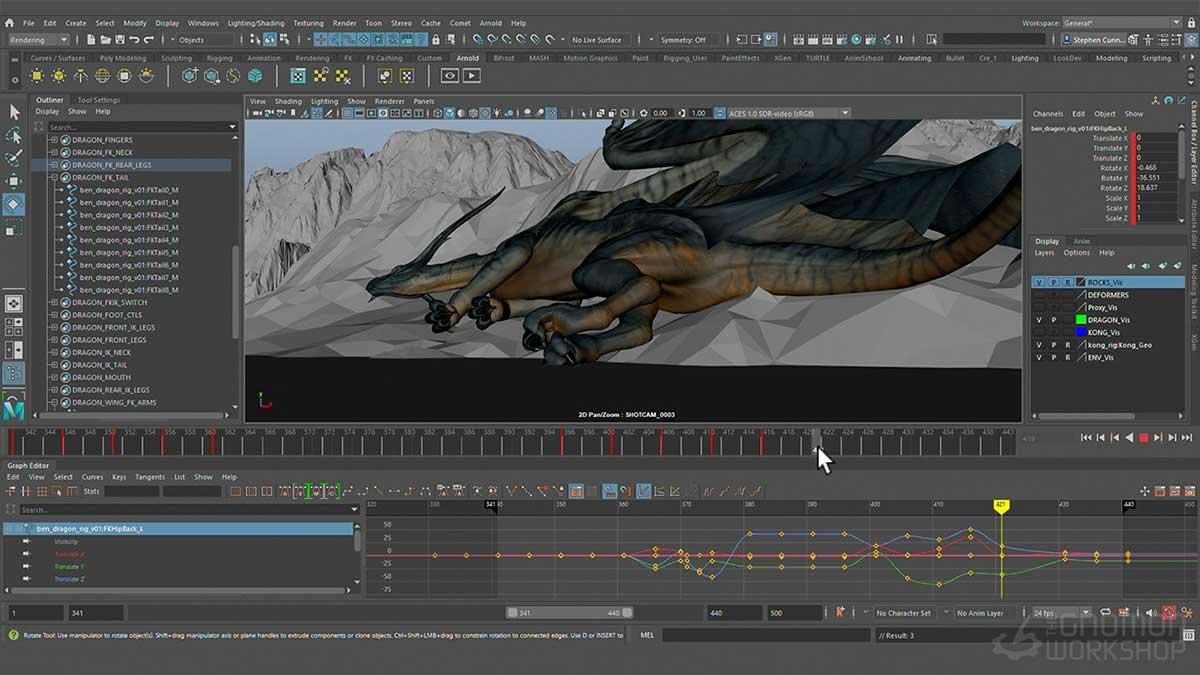The width and height of the screenshot is (1200, 675).
Task: Toggle visibility of the DRAGON_Vis layer
Action: coord(1039,320)
